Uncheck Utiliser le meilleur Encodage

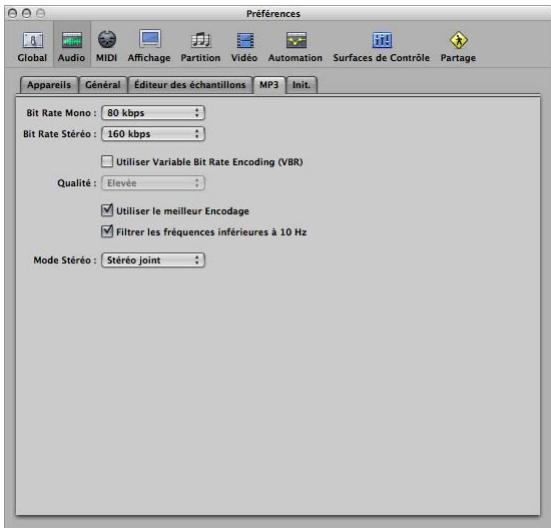[x=107, y=210]
